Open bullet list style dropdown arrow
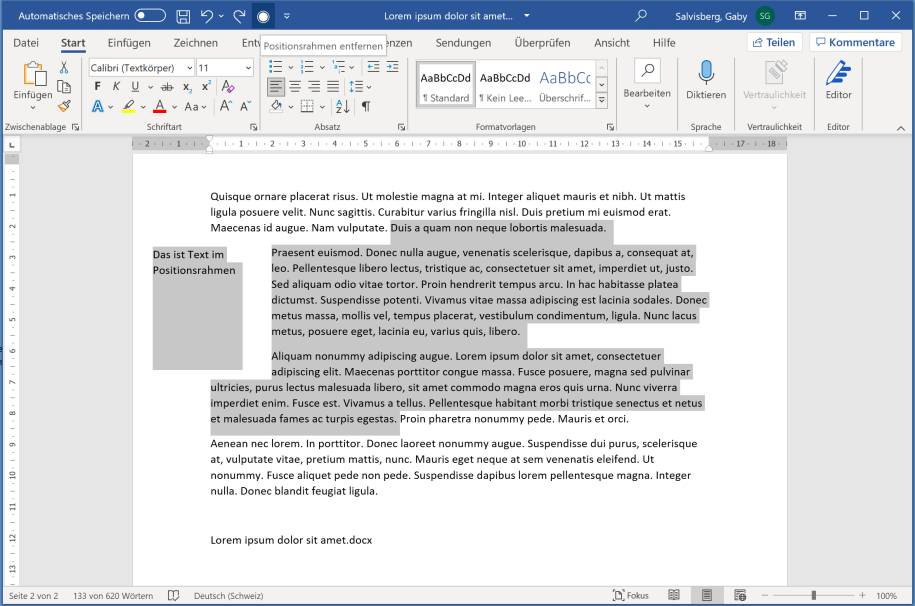 [291, 68]
